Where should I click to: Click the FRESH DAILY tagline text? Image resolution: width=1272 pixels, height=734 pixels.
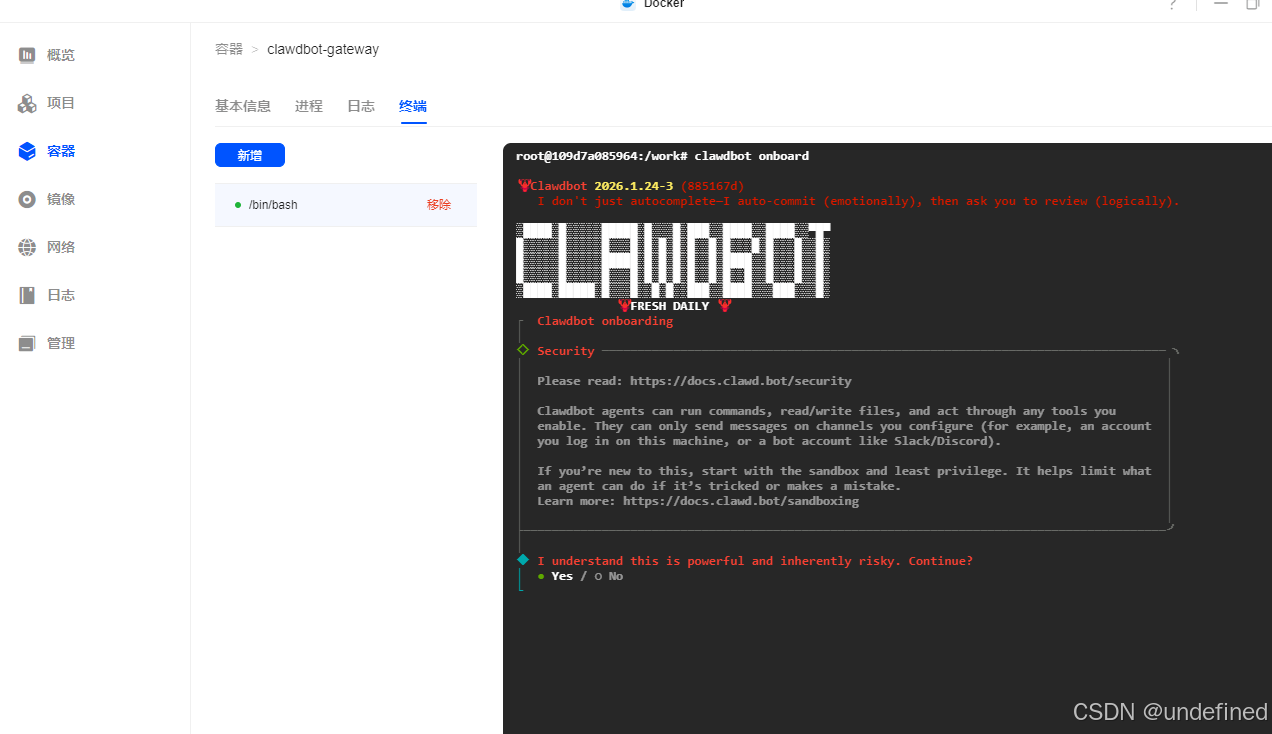pos(670,306)
